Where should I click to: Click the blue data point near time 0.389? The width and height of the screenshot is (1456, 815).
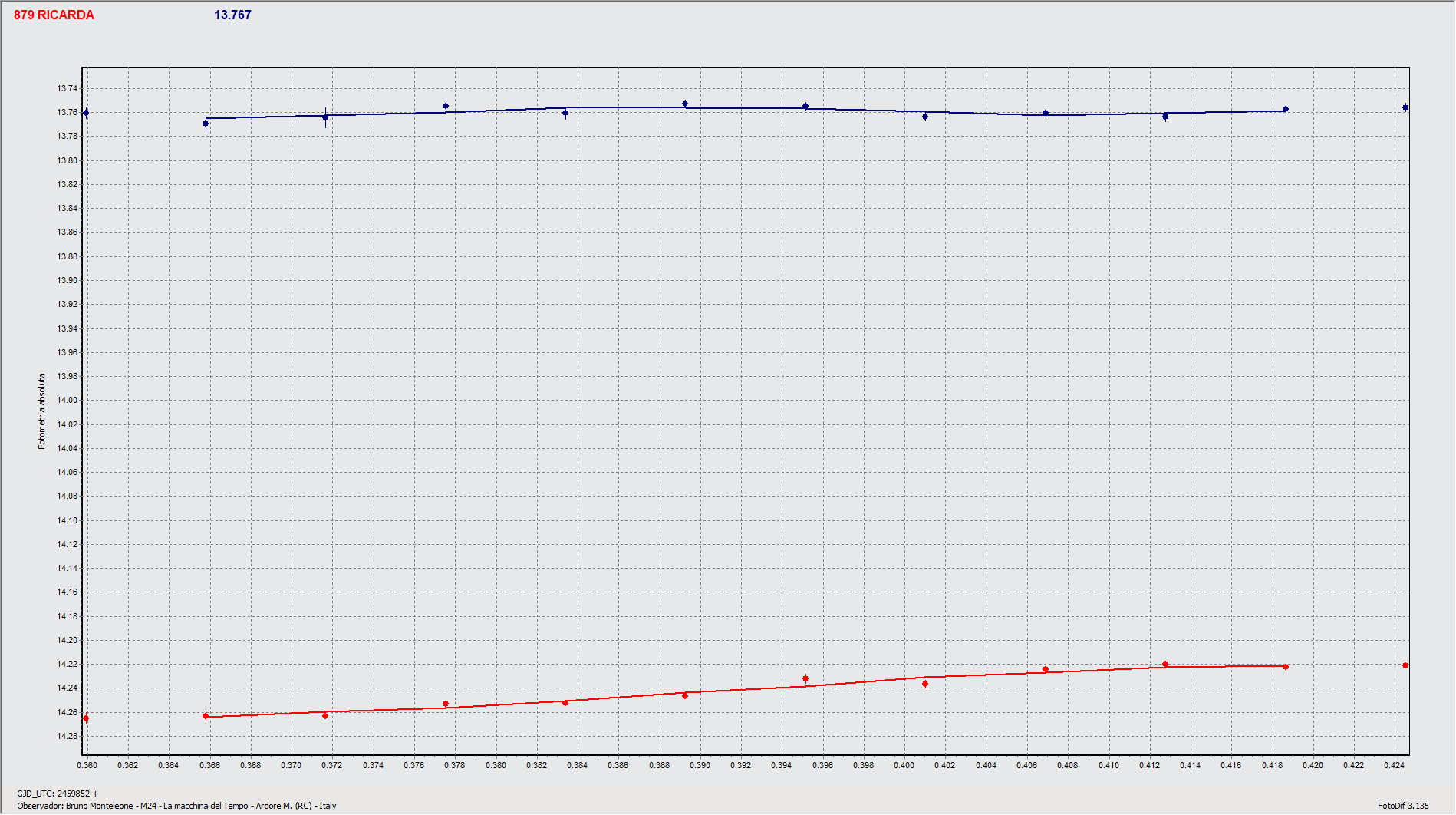click(x=685, y=104)
